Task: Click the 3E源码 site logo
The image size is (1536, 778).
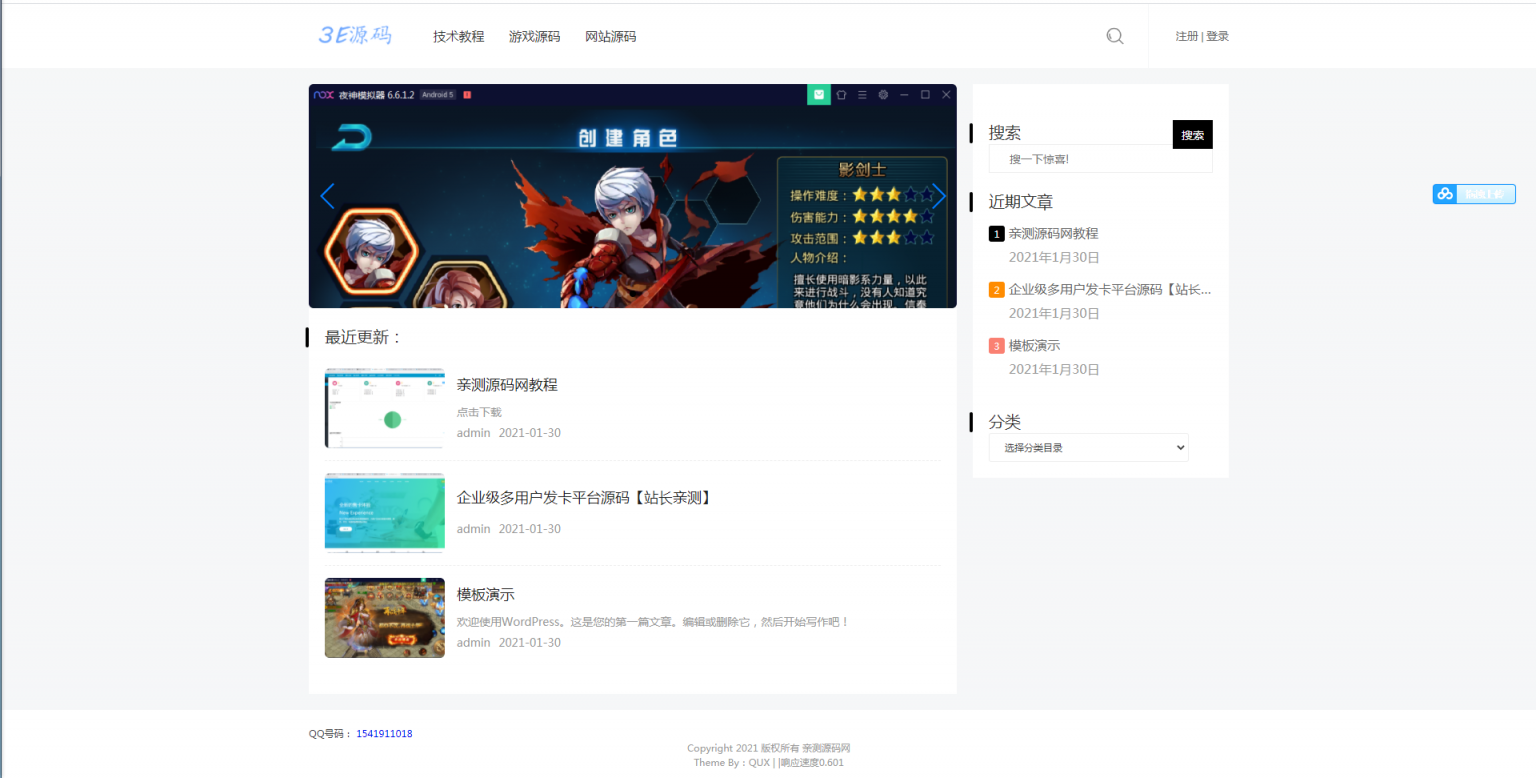Action: 355,35
